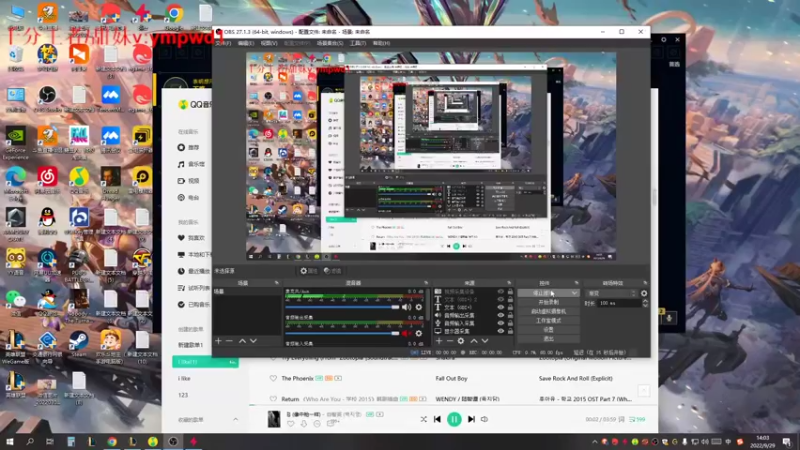Move scene down arrow in Scenes panel
The width and height of the screenshot is (800, 450).
pyautogui.click(x=253, y=341)
